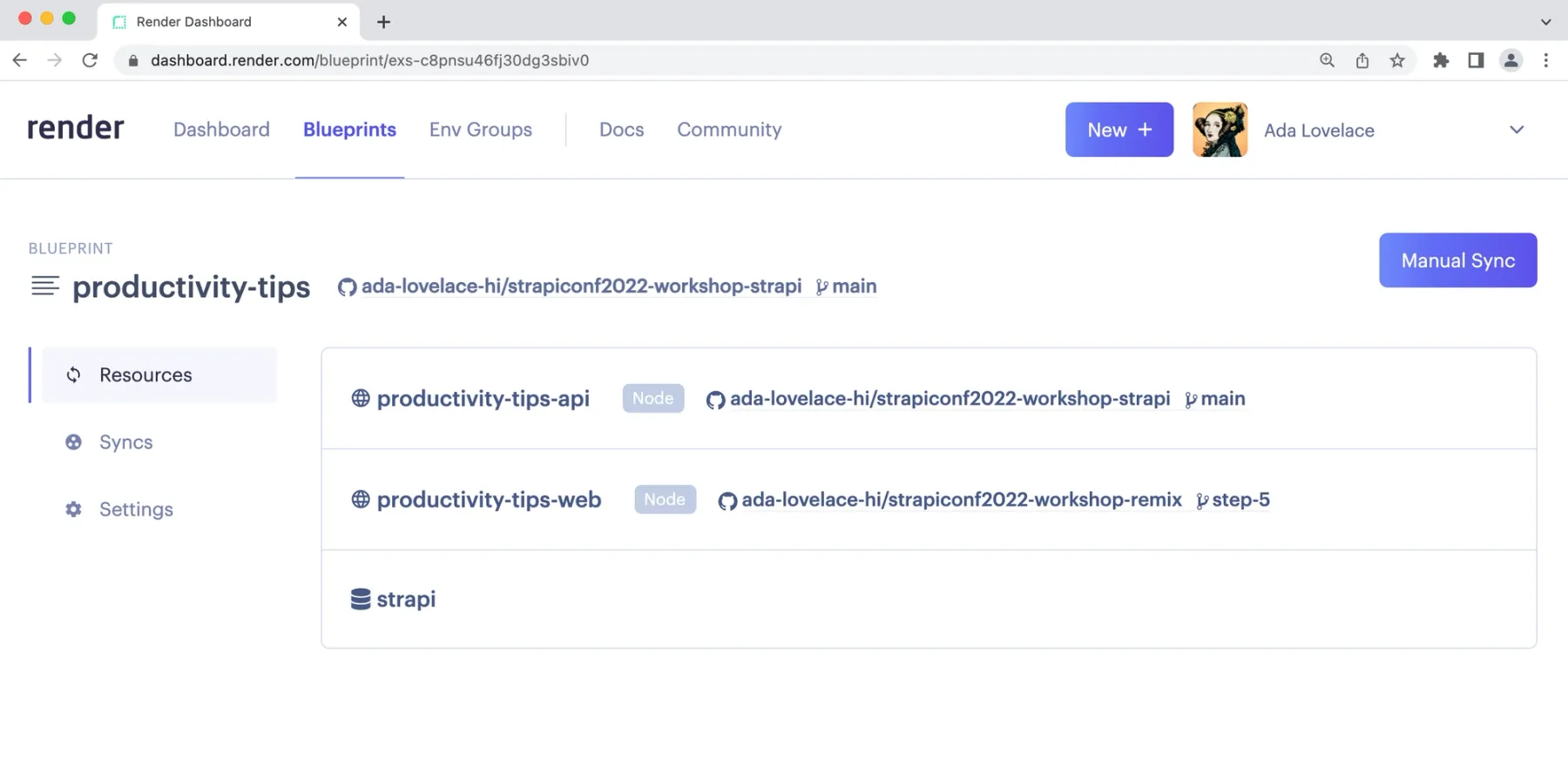The image size is (1568, 761).
Task: Open the strapiconf2022-workshop-remix repo link
Action: (x=962, y=500)
